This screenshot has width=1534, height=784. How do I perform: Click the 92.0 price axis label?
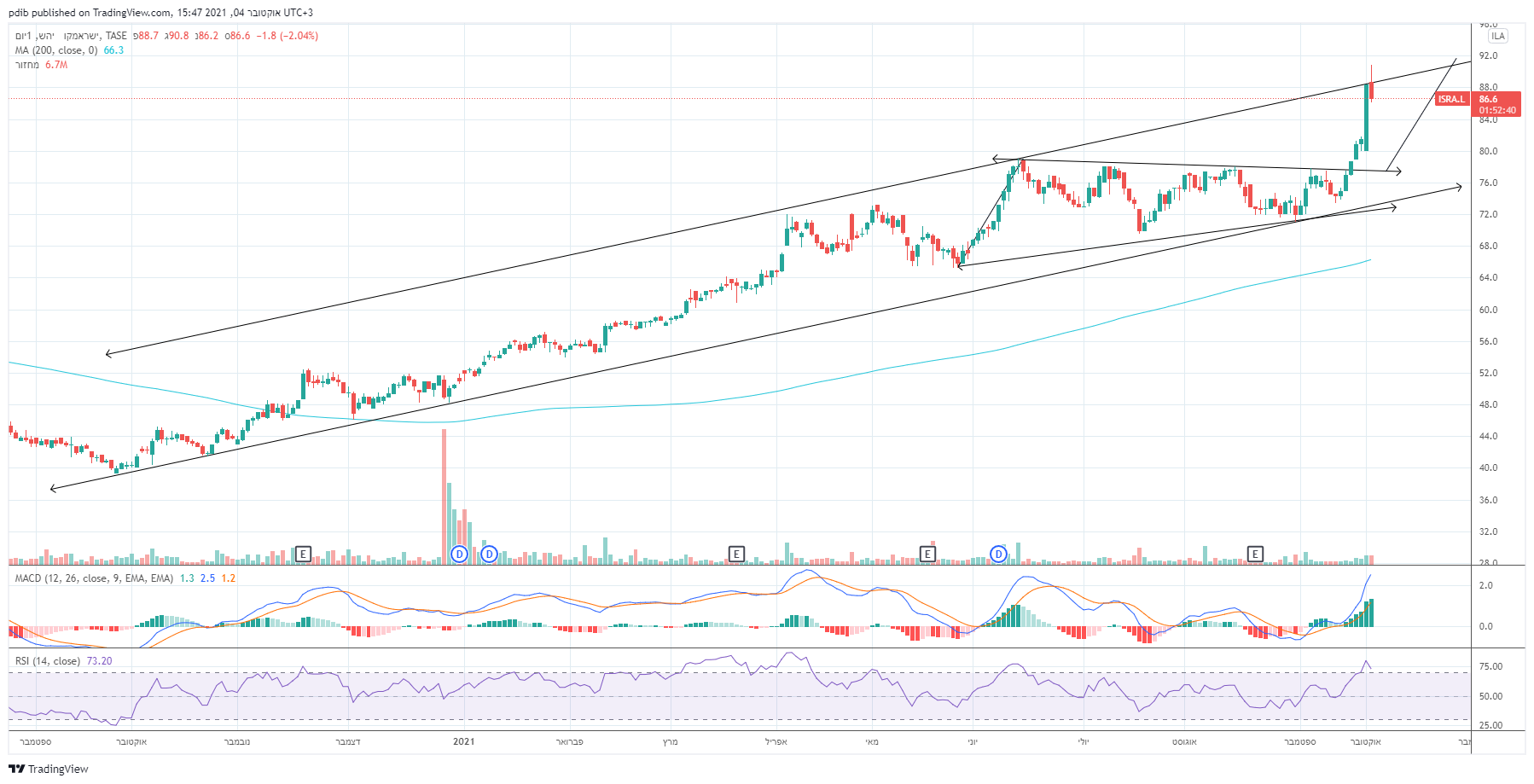click(x=1489, y=56)
